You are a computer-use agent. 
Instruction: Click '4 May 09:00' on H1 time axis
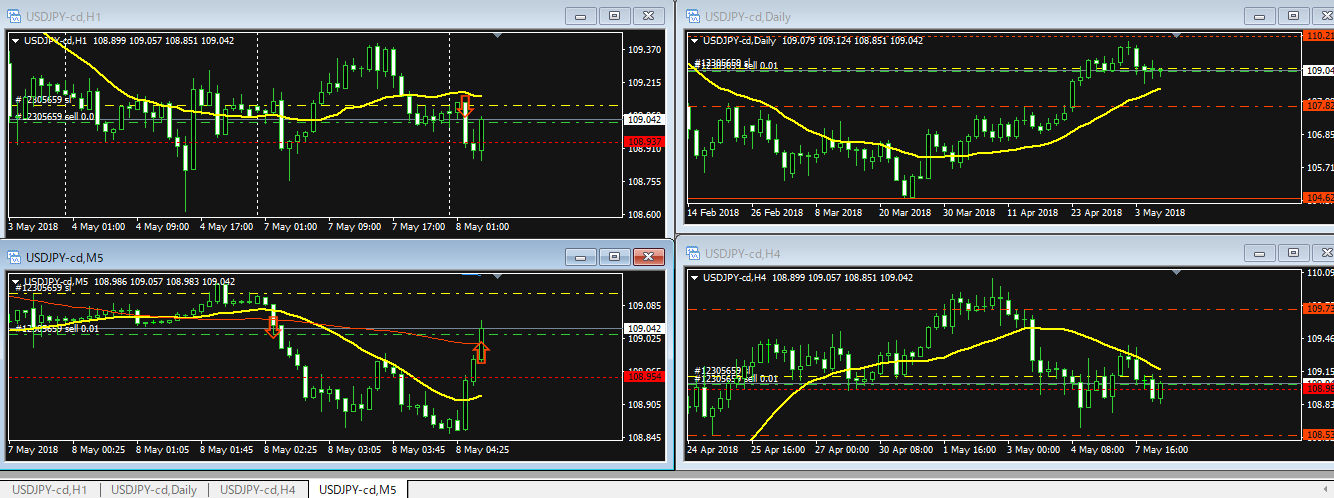point(162,227)
